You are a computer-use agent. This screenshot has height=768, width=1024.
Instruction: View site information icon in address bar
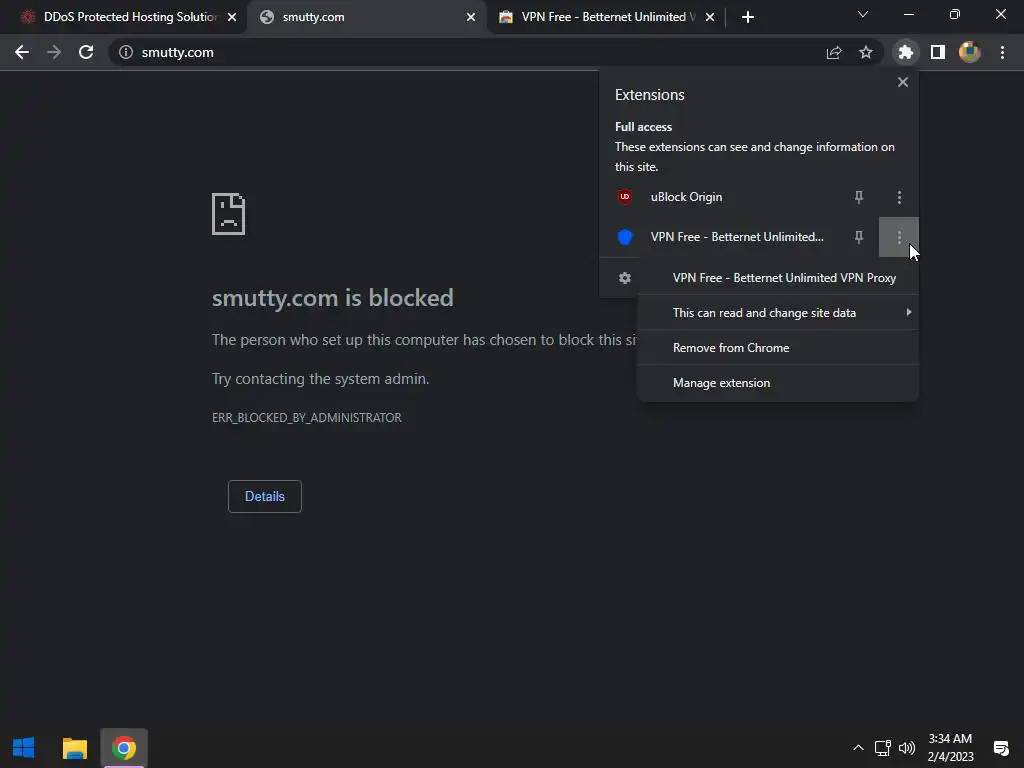point(126,52)
